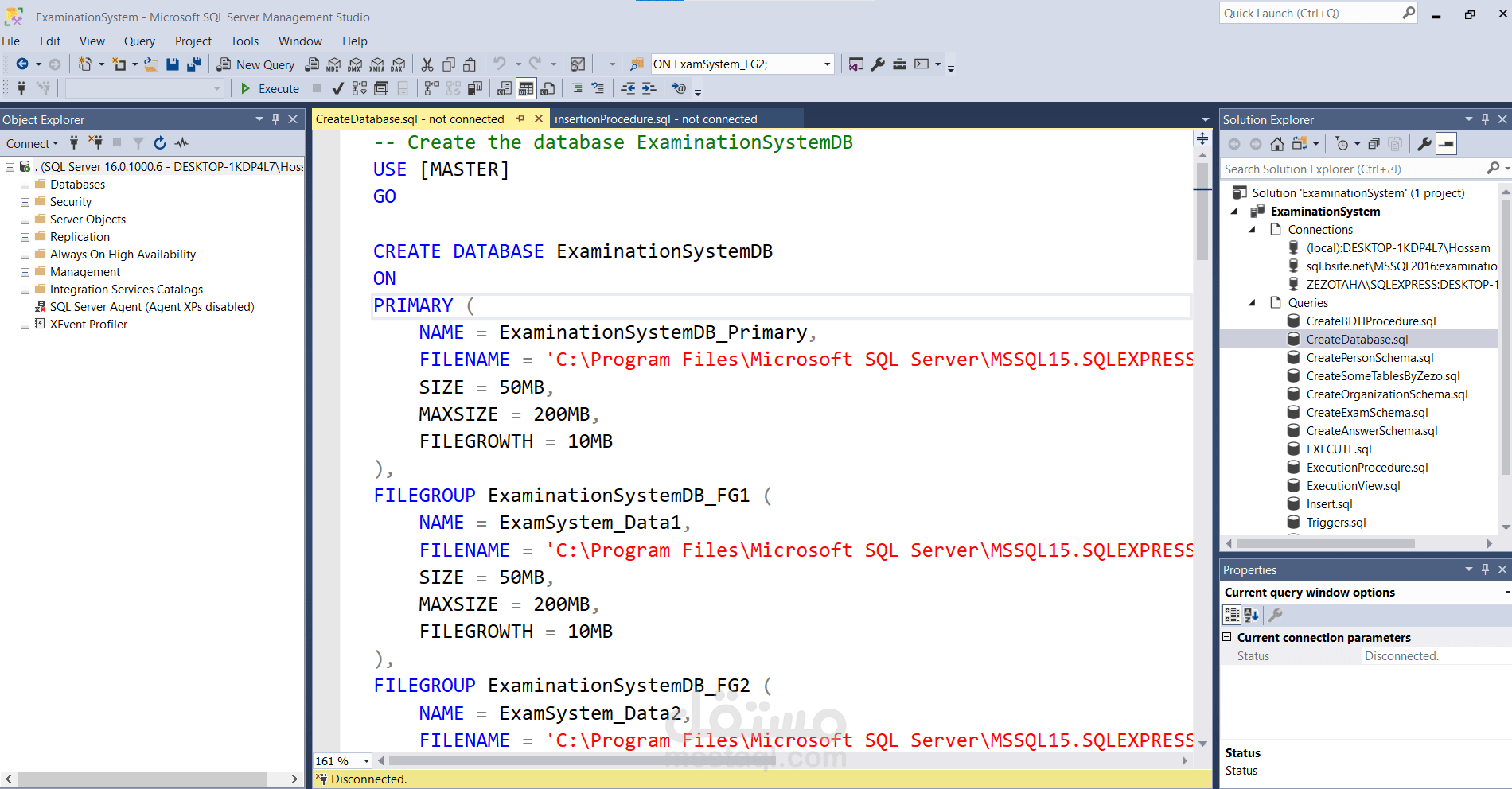Viewport: 1512px width, 789px height.
Task: Toggle Preview Selected Items in Solution Explorer
Action: coord(1447,144)
